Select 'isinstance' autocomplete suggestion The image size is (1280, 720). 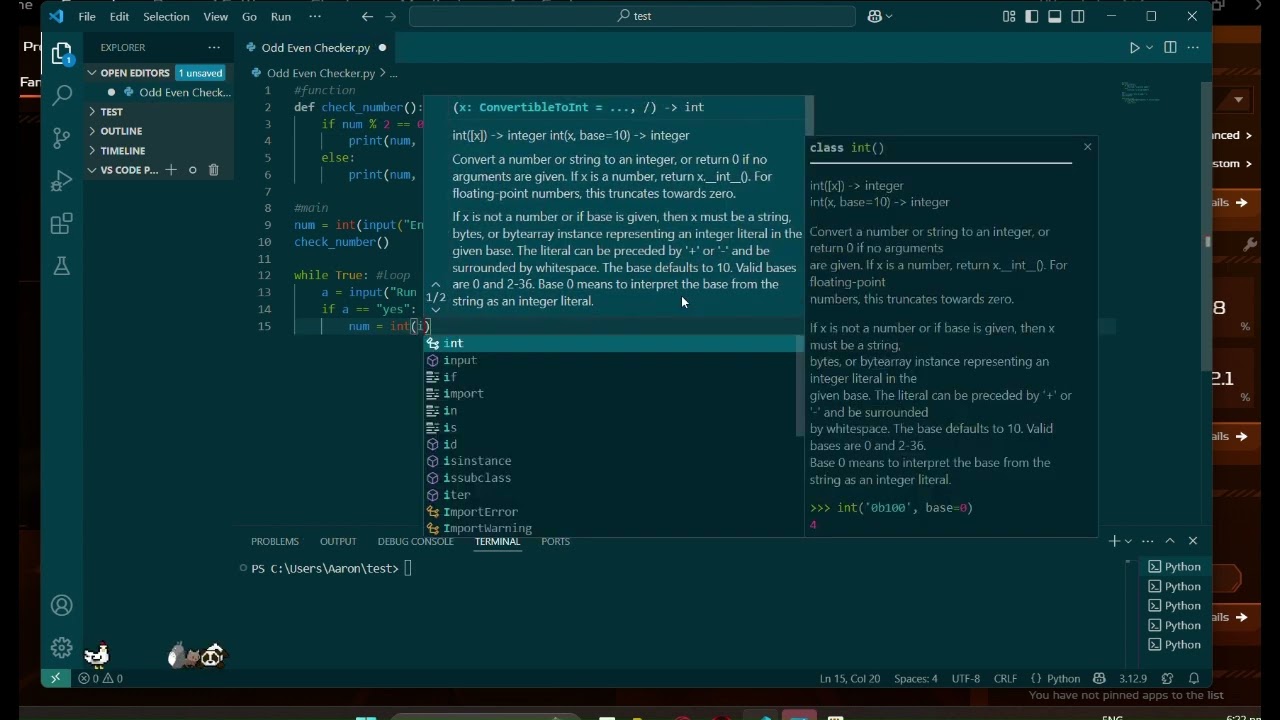tap(613, 461)
